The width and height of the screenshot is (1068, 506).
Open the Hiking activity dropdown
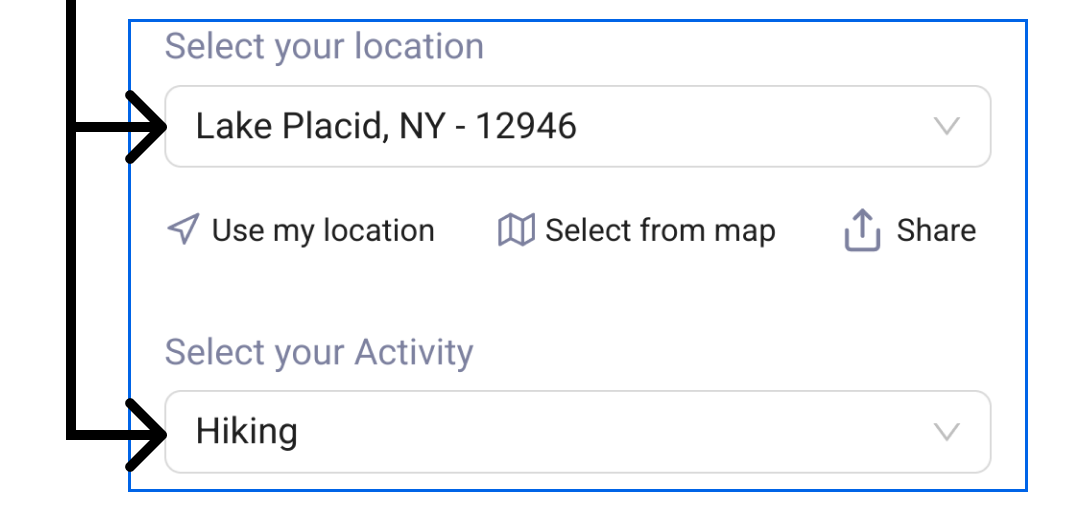point(577,431)
